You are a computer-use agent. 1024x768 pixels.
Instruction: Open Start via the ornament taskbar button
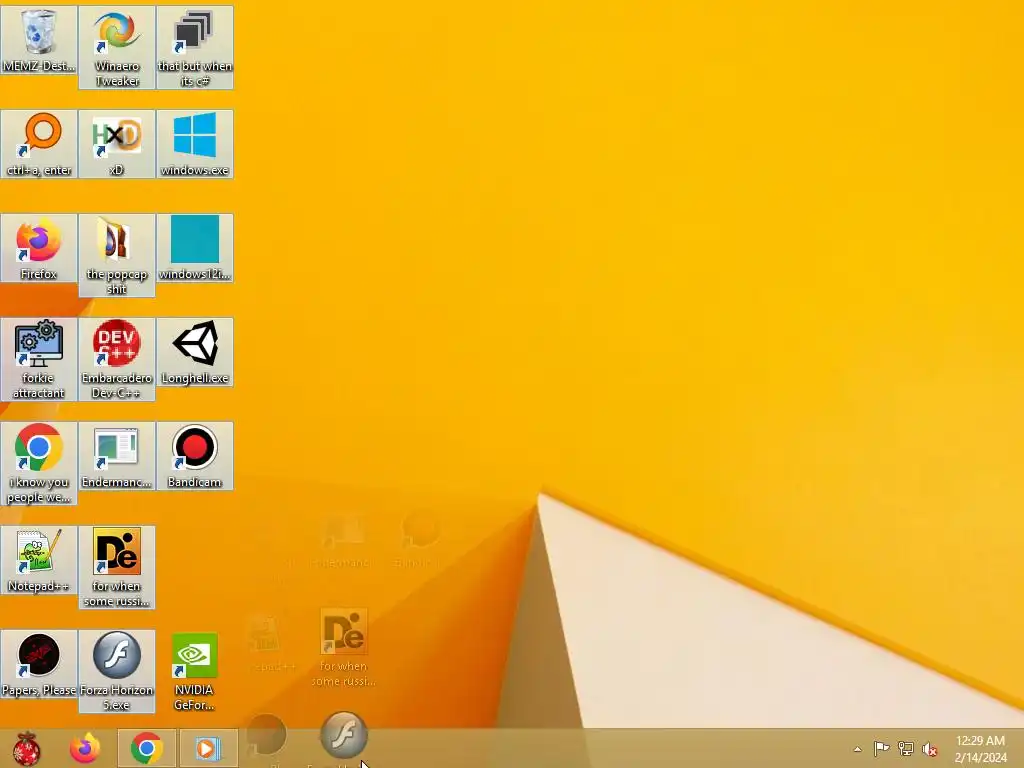click(x=27, y=748)
